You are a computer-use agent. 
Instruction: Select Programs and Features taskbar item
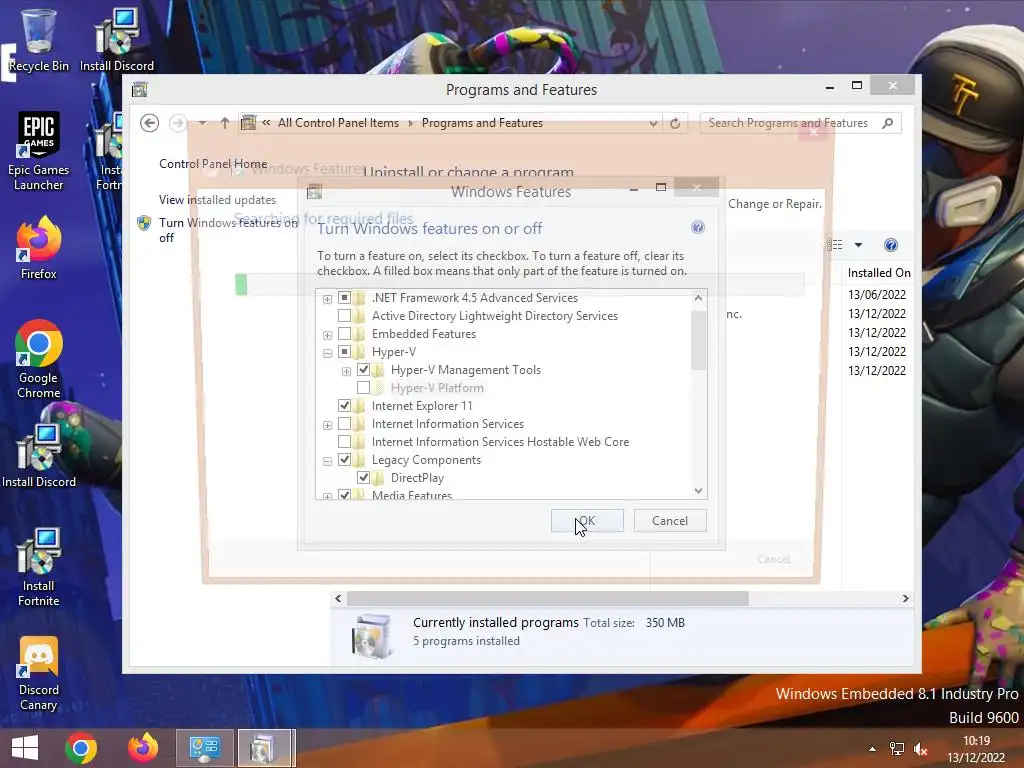tap(266, 748)
